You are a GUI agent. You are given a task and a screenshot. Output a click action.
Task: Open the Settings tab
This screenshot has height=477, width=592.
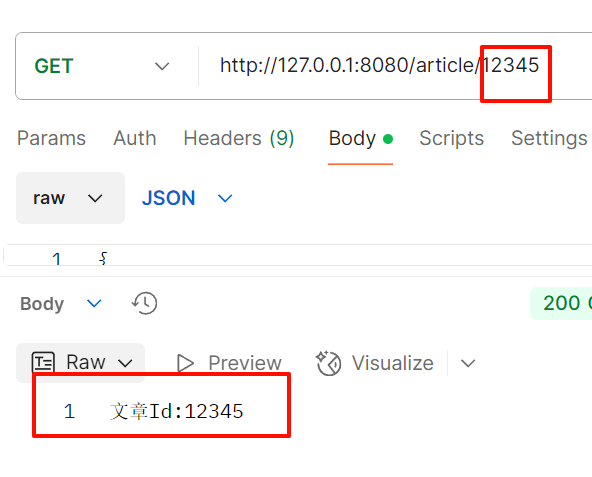tap(549, 138)
